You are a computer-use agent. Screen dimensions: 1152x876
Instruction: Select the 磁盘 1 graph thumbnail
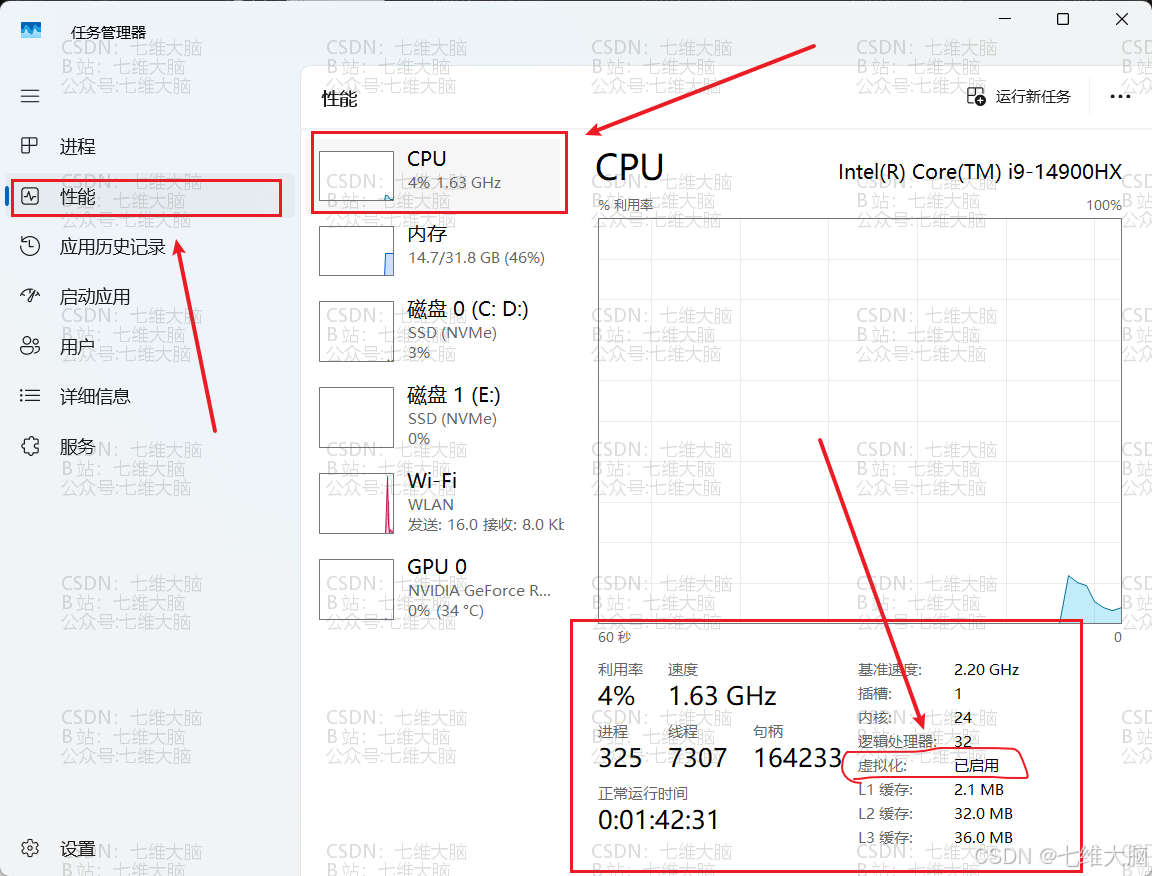(x=356, y=417)
